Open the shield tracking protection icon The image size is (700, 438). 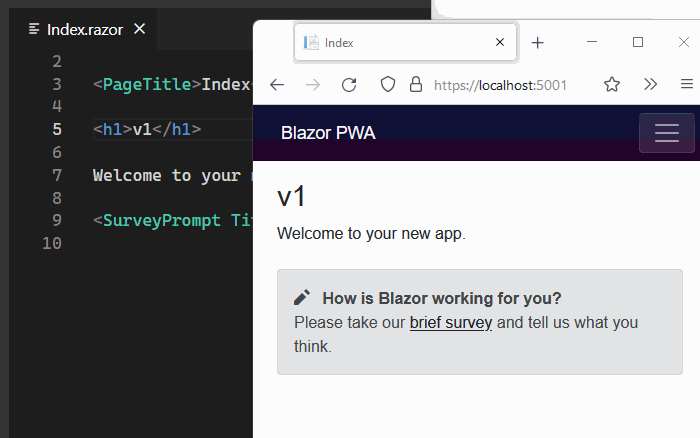pyautogui.click(x=388, y=84)
